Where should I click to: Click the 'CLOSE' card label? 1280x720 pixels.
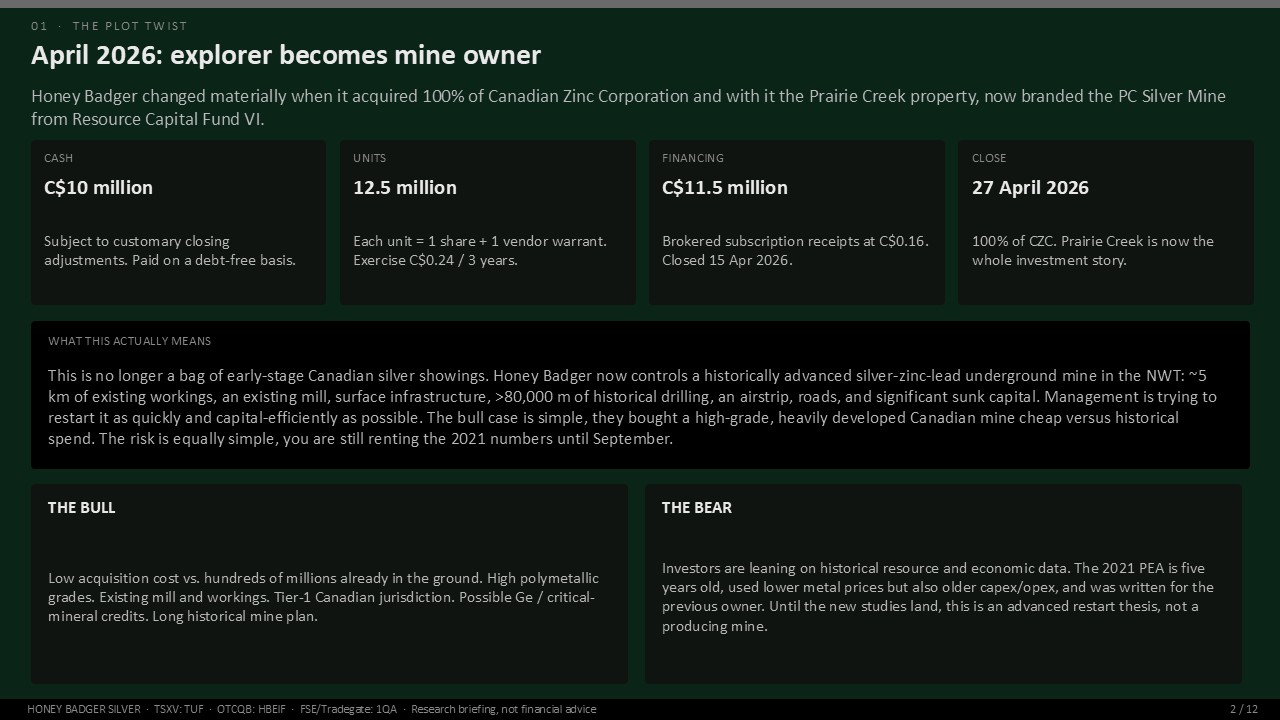click(989, 158)
